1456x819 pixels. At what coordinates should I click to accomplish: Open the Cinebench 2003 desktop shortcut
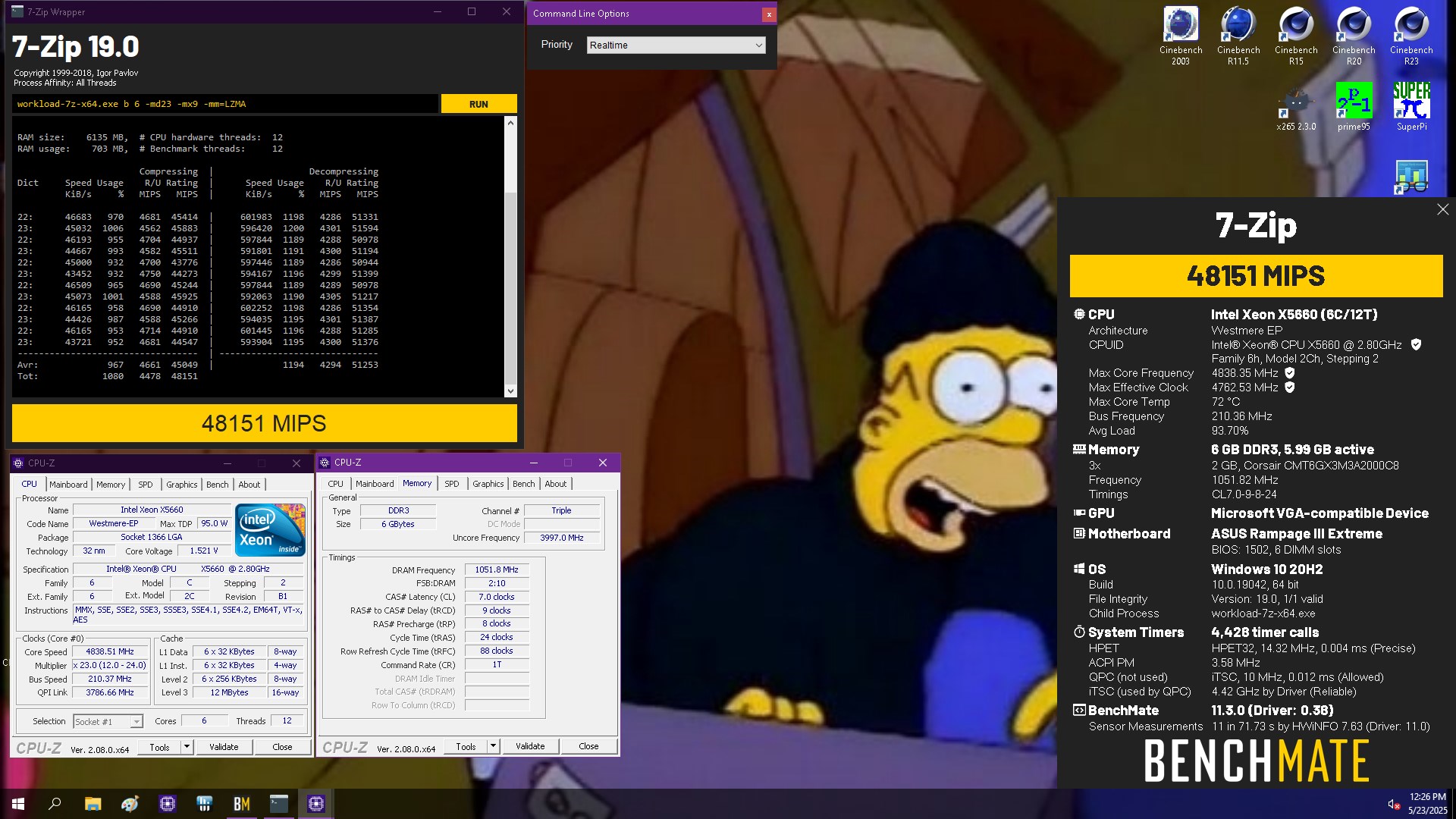point(1181,35)
